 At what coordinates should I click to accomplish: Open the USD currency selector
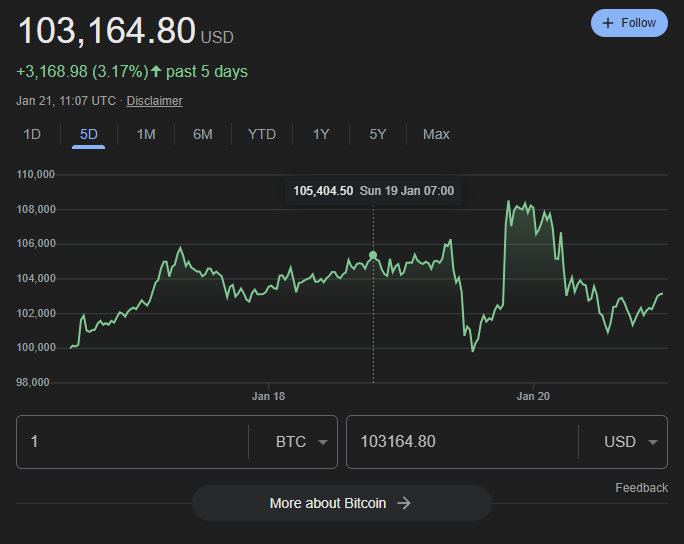point(631,442)
